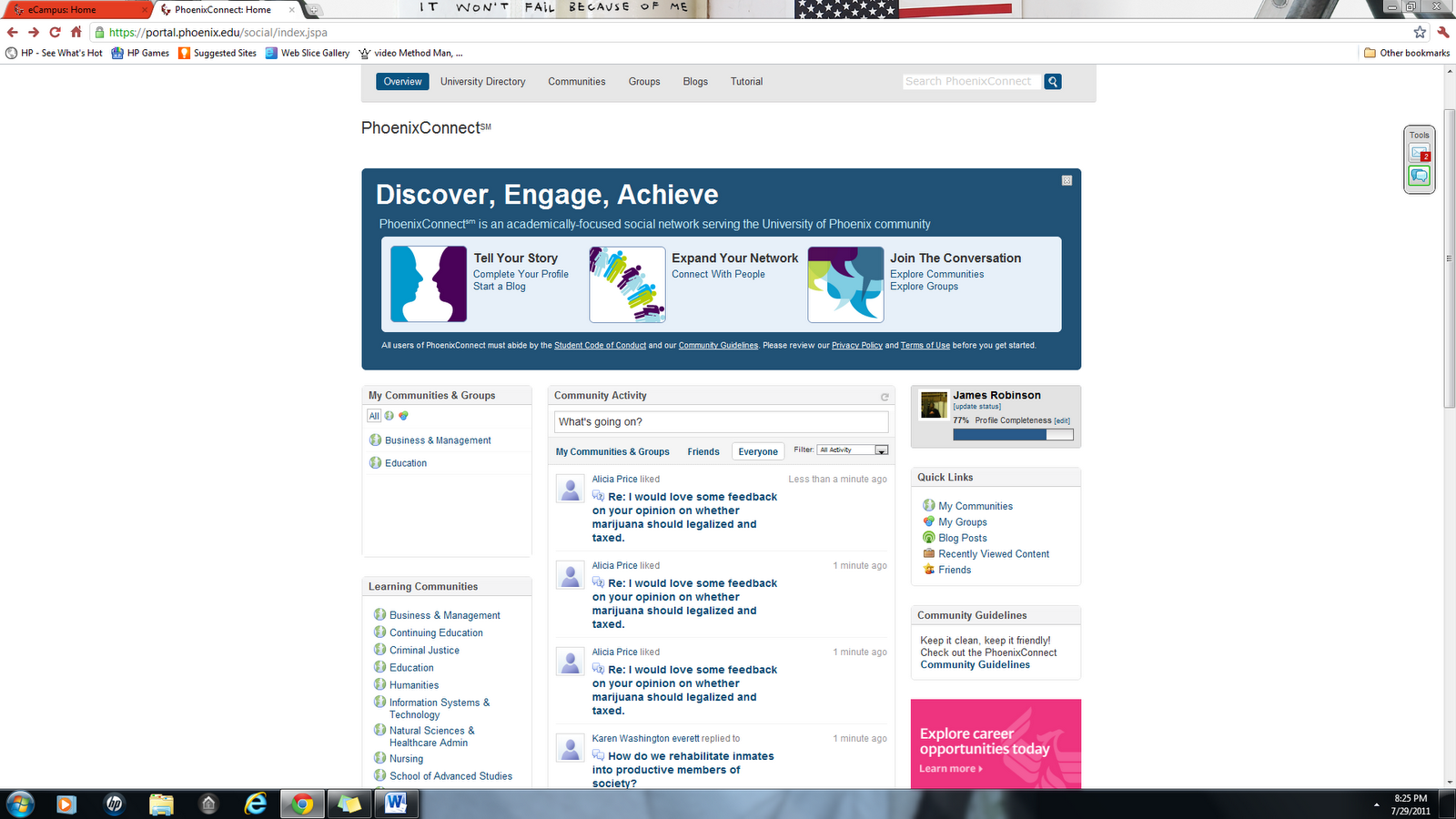Click James Robinson profile picture
Screen dimensions: 1456x819
pos(934,405)
